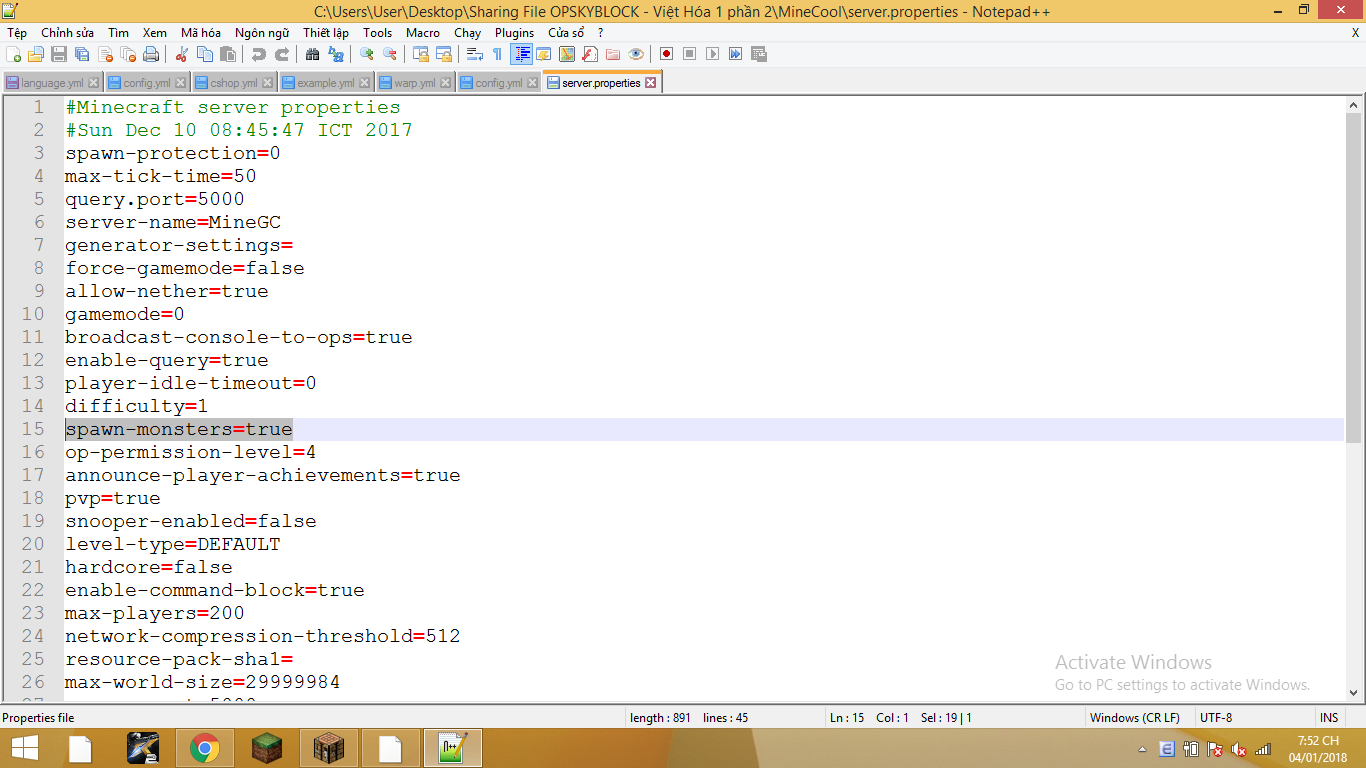Stop macro recording with the square icon
The width and height of the screenshot is (1366, 768).
click(689, 54)
